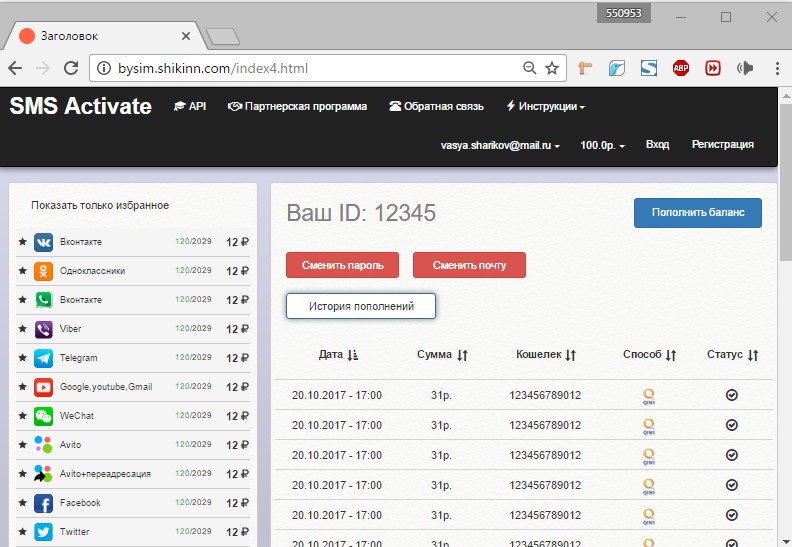Viewport: 792px width, 547px height.
Task: Toggle 'Показать только избранное' filter
Action: click(100, 206)
